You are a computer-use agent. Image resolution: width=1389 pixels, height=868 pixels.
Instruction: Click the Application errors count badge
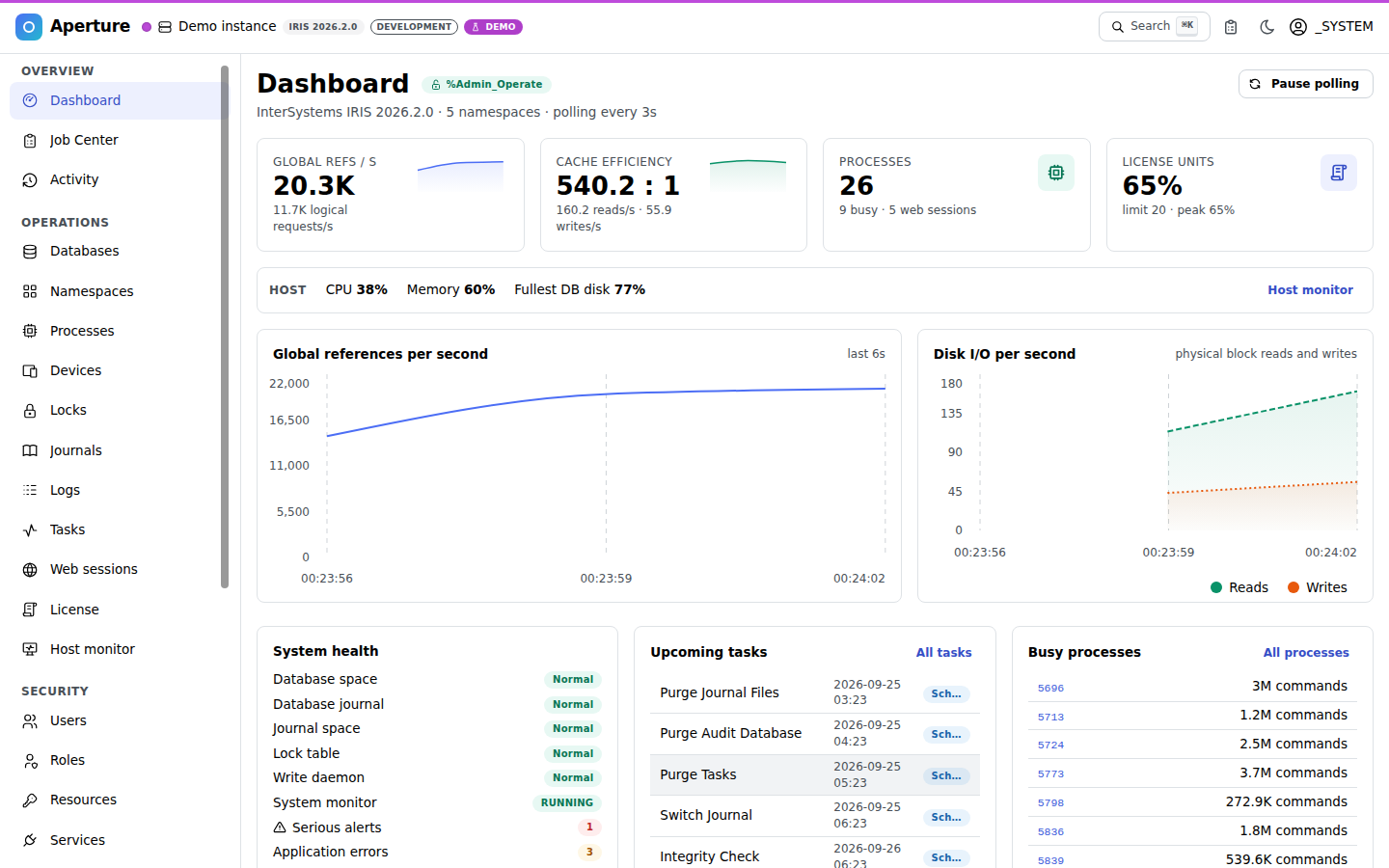589,852
